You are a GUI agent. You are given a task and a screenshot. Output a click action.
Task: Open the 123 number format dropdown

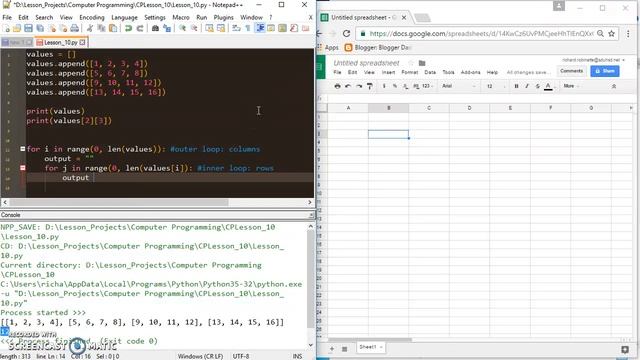click(427, 86)
